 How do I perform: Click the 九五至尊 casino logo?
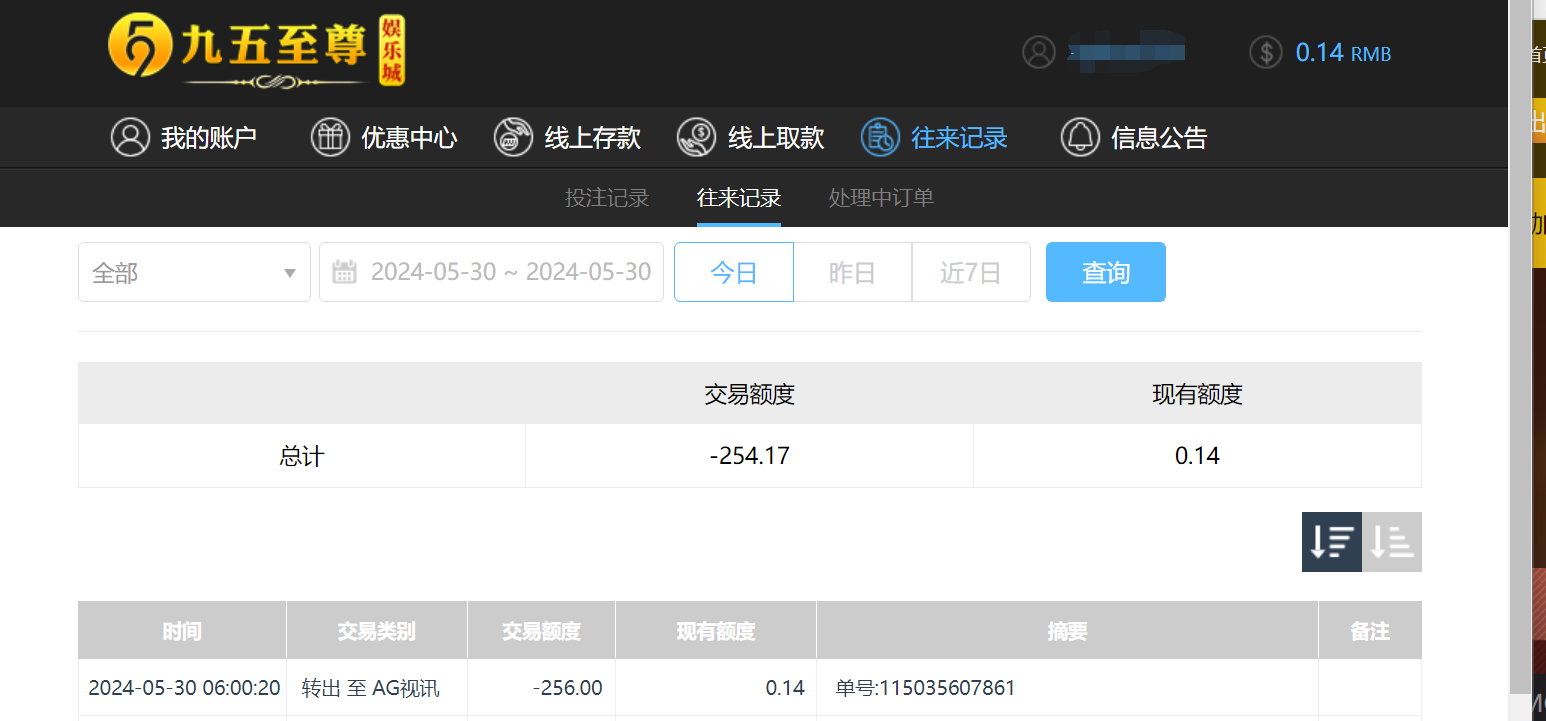pos(245,52)
